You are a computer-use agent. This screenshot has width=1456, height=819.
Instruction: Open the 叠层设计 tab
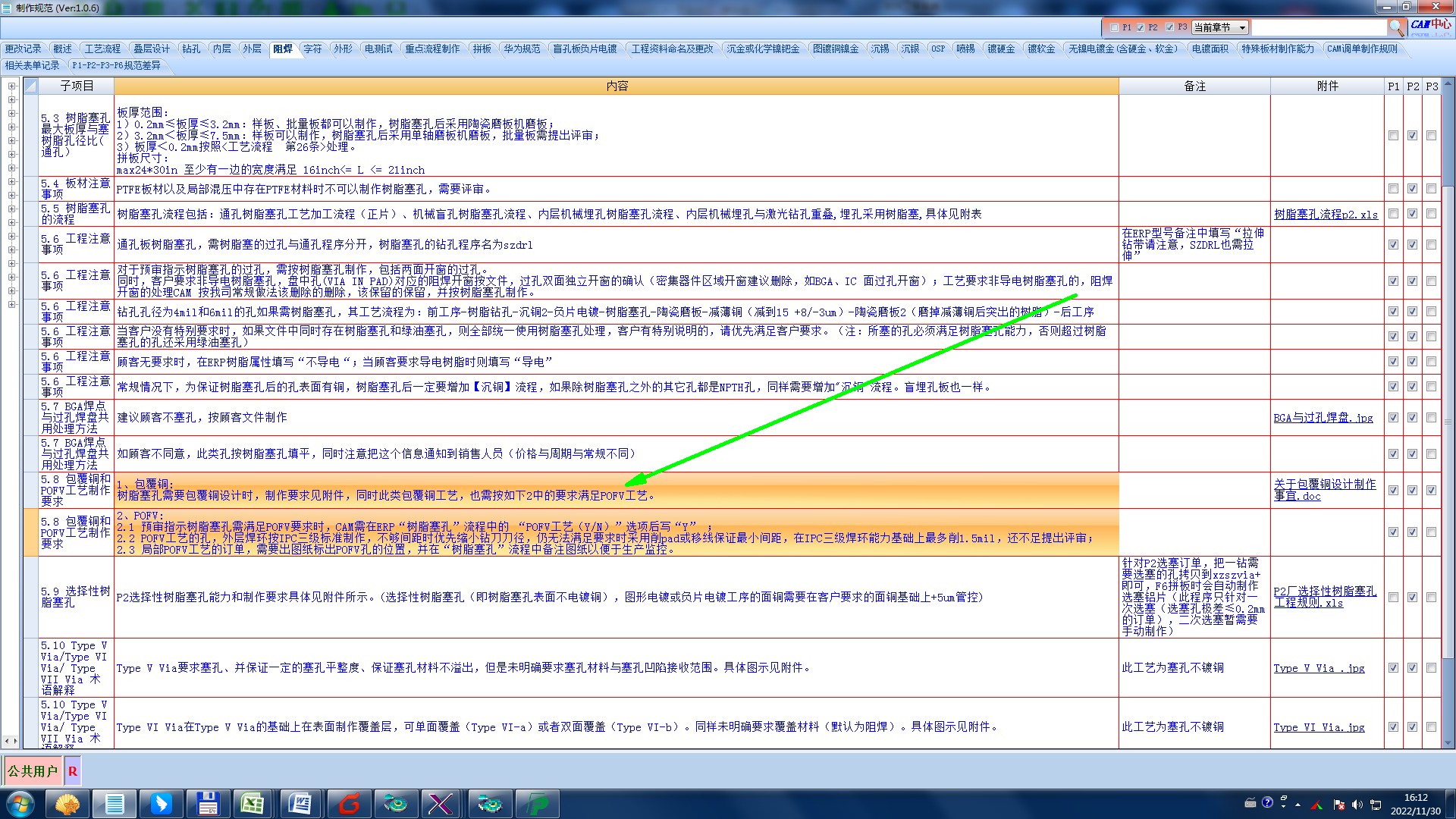152,49
